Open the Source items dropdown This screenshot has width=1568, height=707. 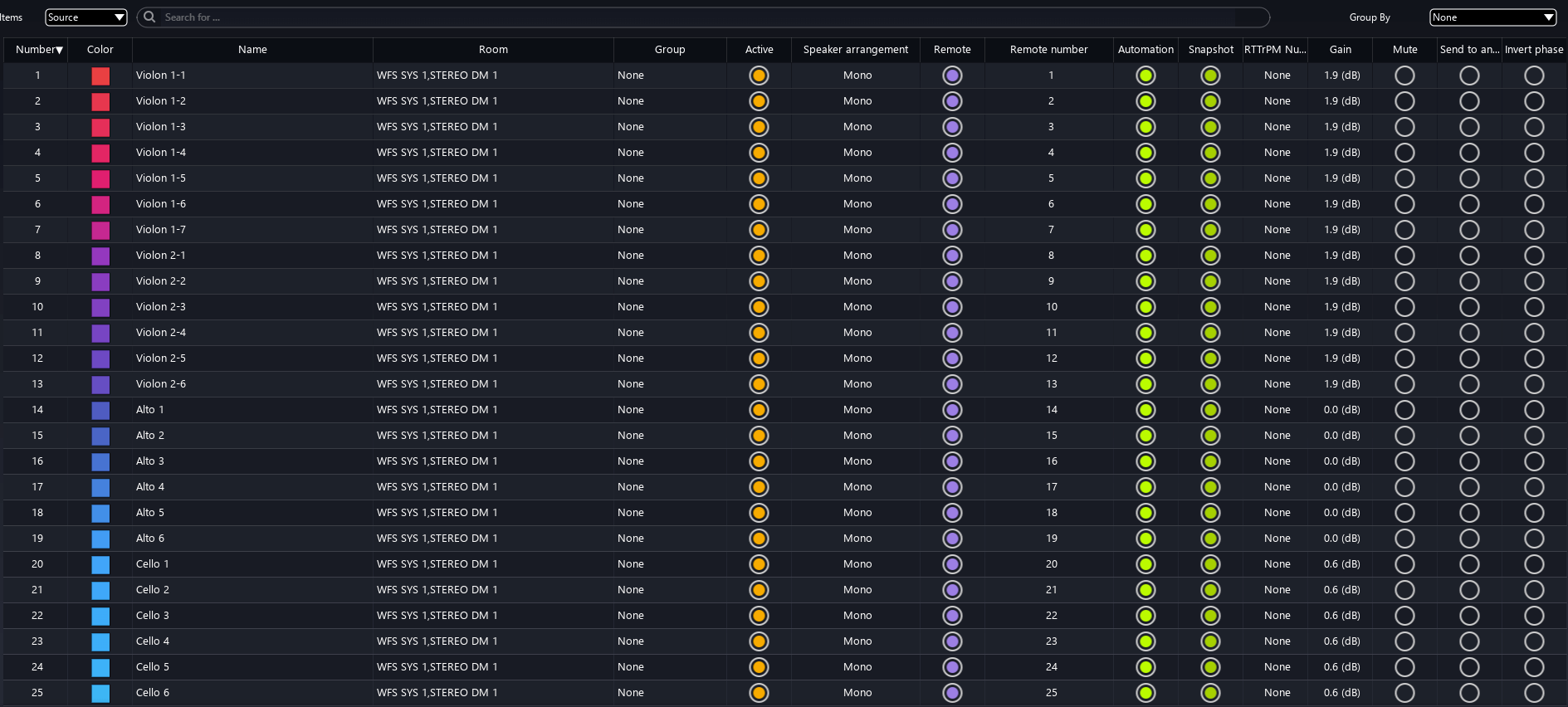pyautogui.click(x=85, y=17)
